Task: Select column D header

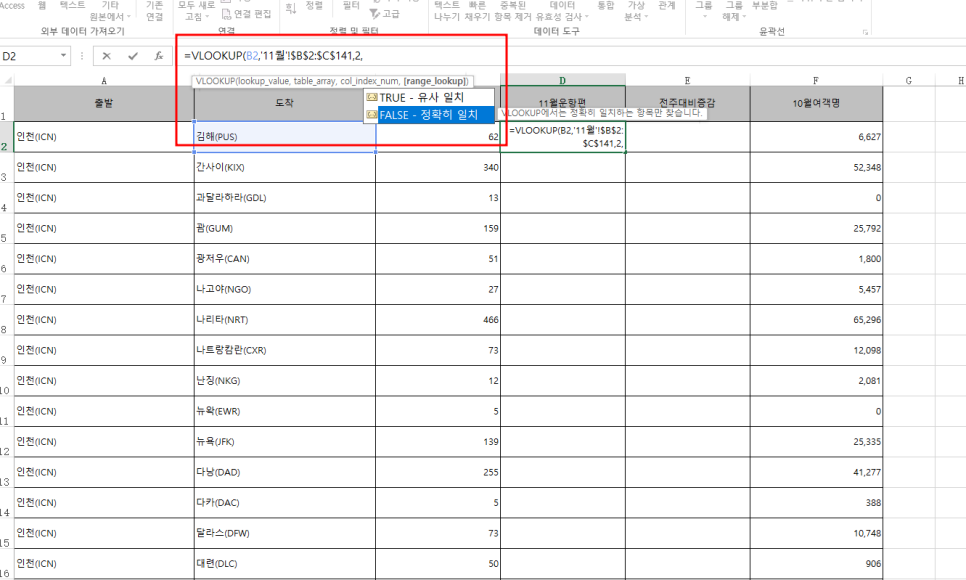Action: [562, 80]
